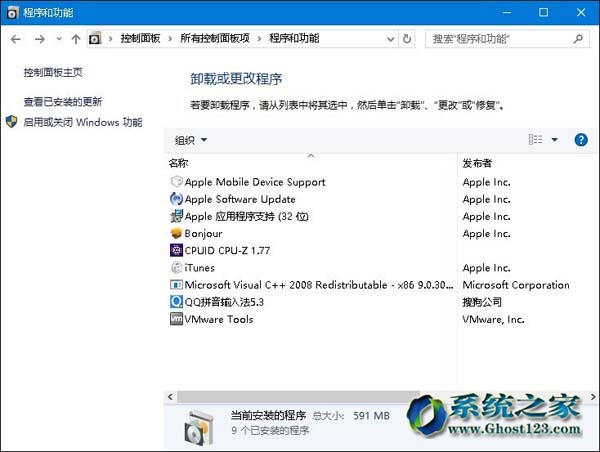Click the CPUID CPU-Z 1.77 icon
This screenshot has width=600, height=452.
pos(176,250)
